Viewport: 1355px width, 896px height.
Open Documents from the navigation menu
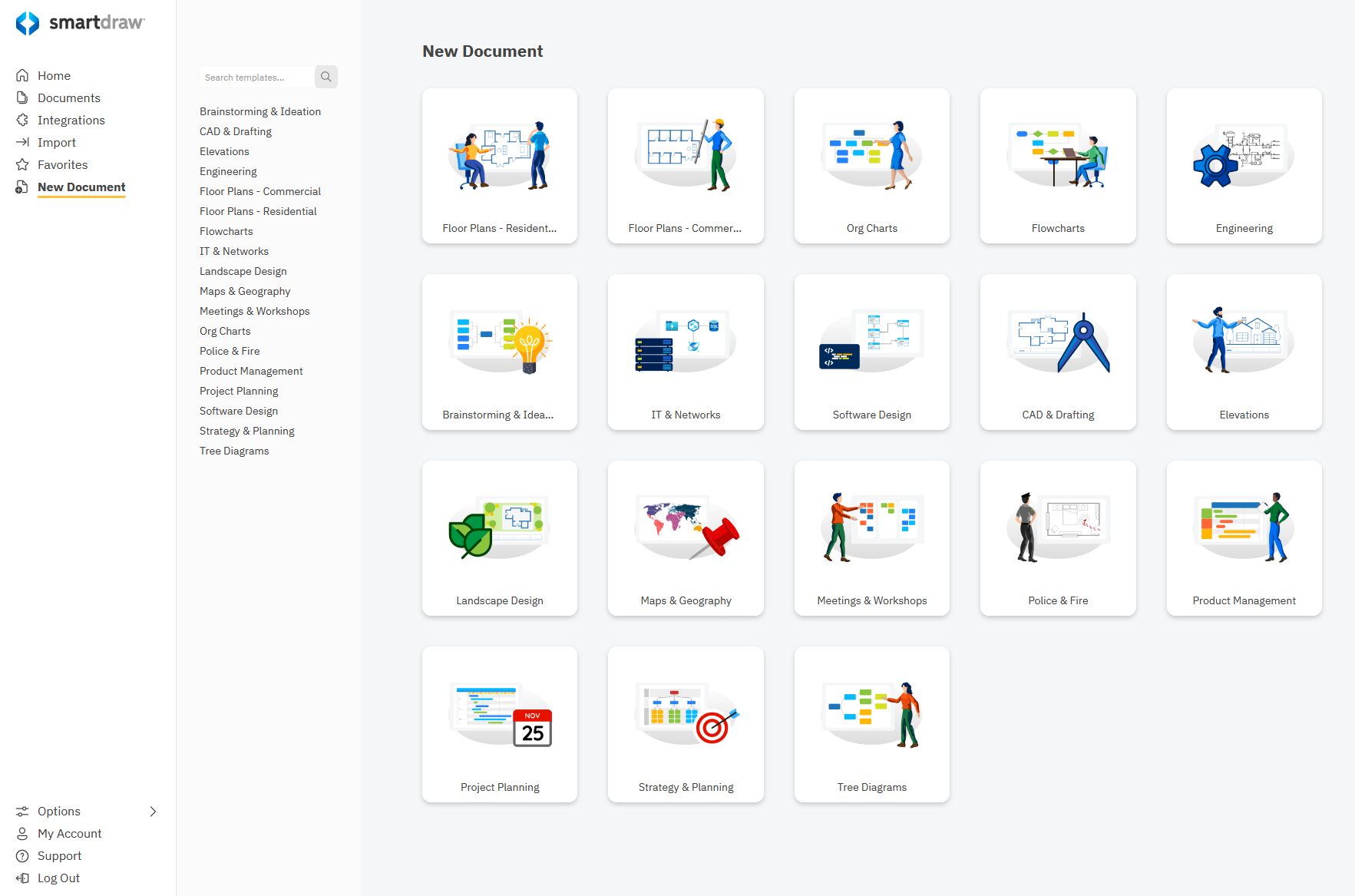(69, 98)
